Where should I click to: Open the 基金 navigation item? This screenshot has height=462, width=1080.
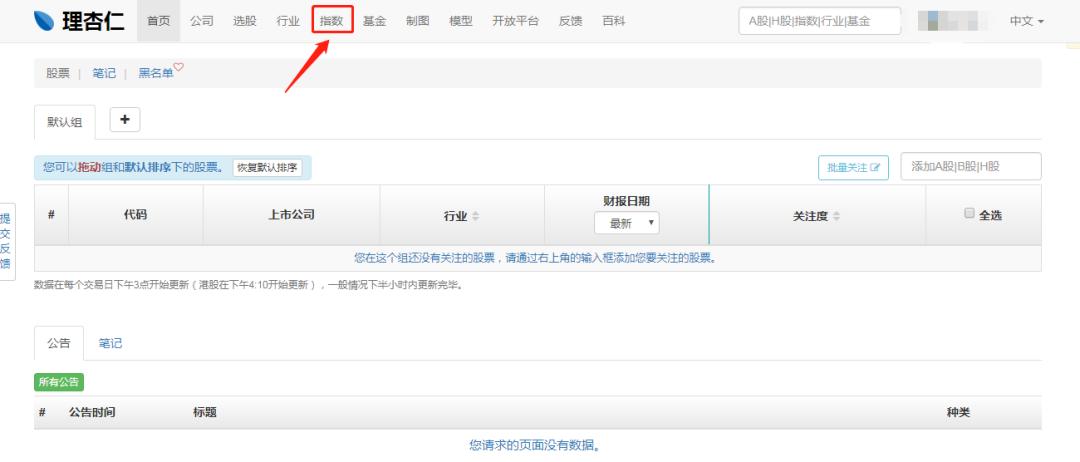pos(375,21)
